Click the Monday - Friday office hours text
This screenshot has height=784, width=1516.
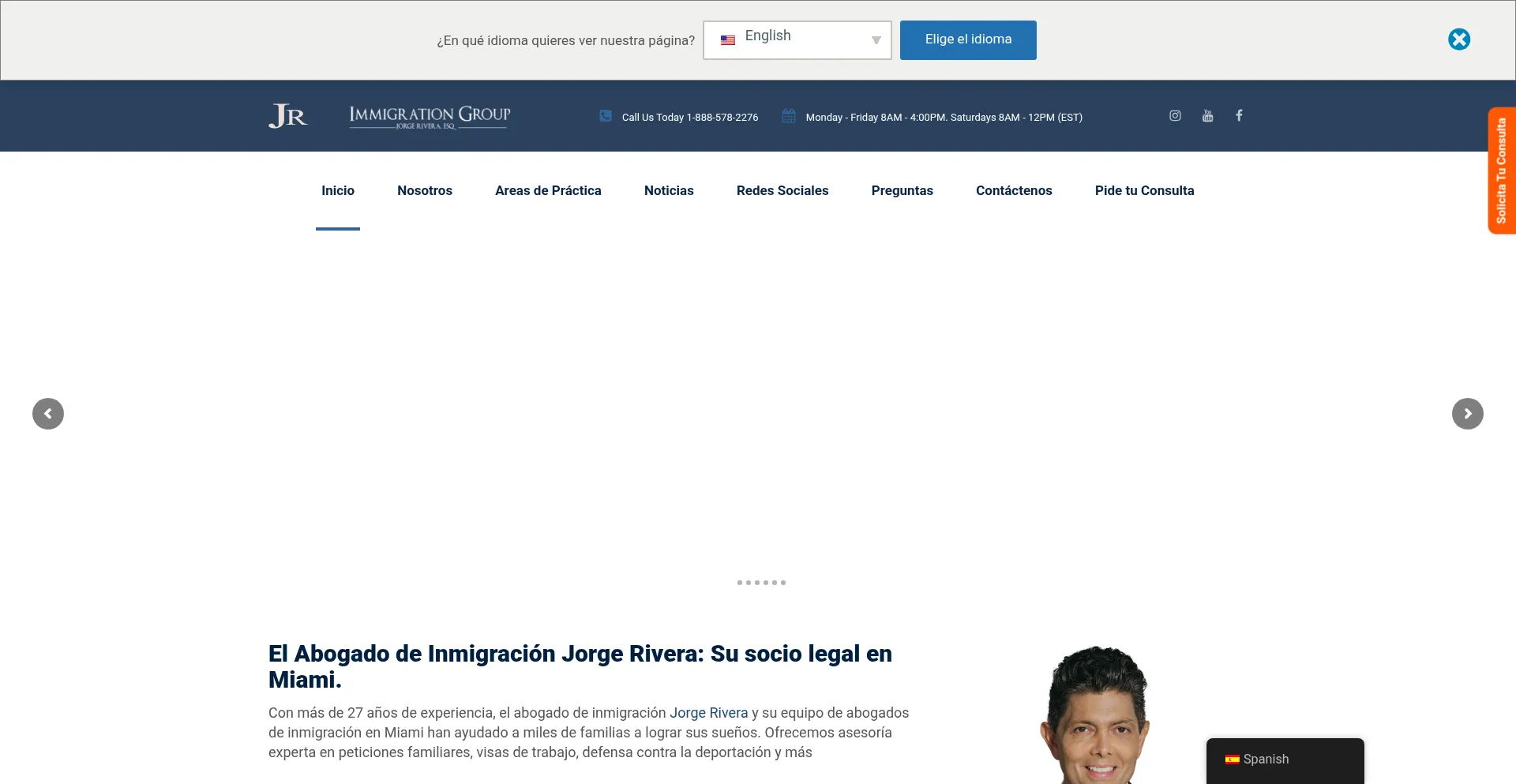tap(944, 117)
